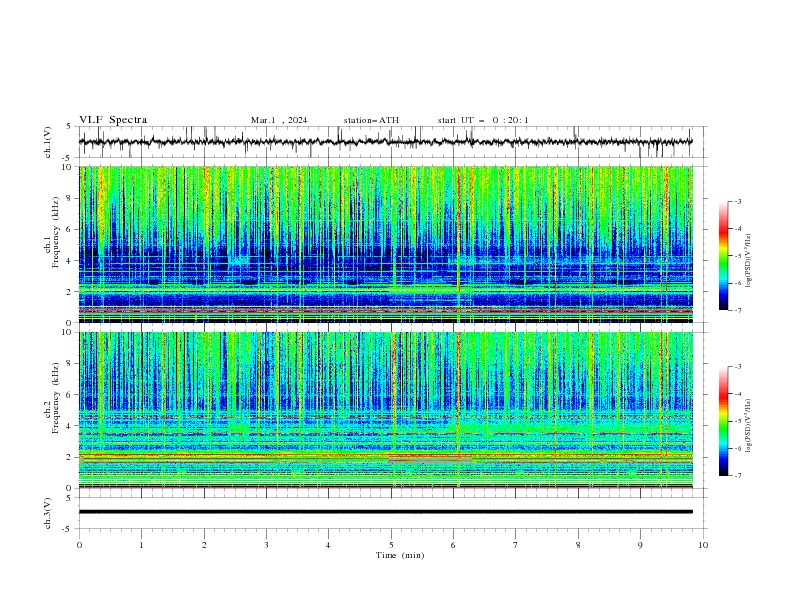Click the "9" tick label on the Time axis
792x612 pixels.
[x=640, y=545]
